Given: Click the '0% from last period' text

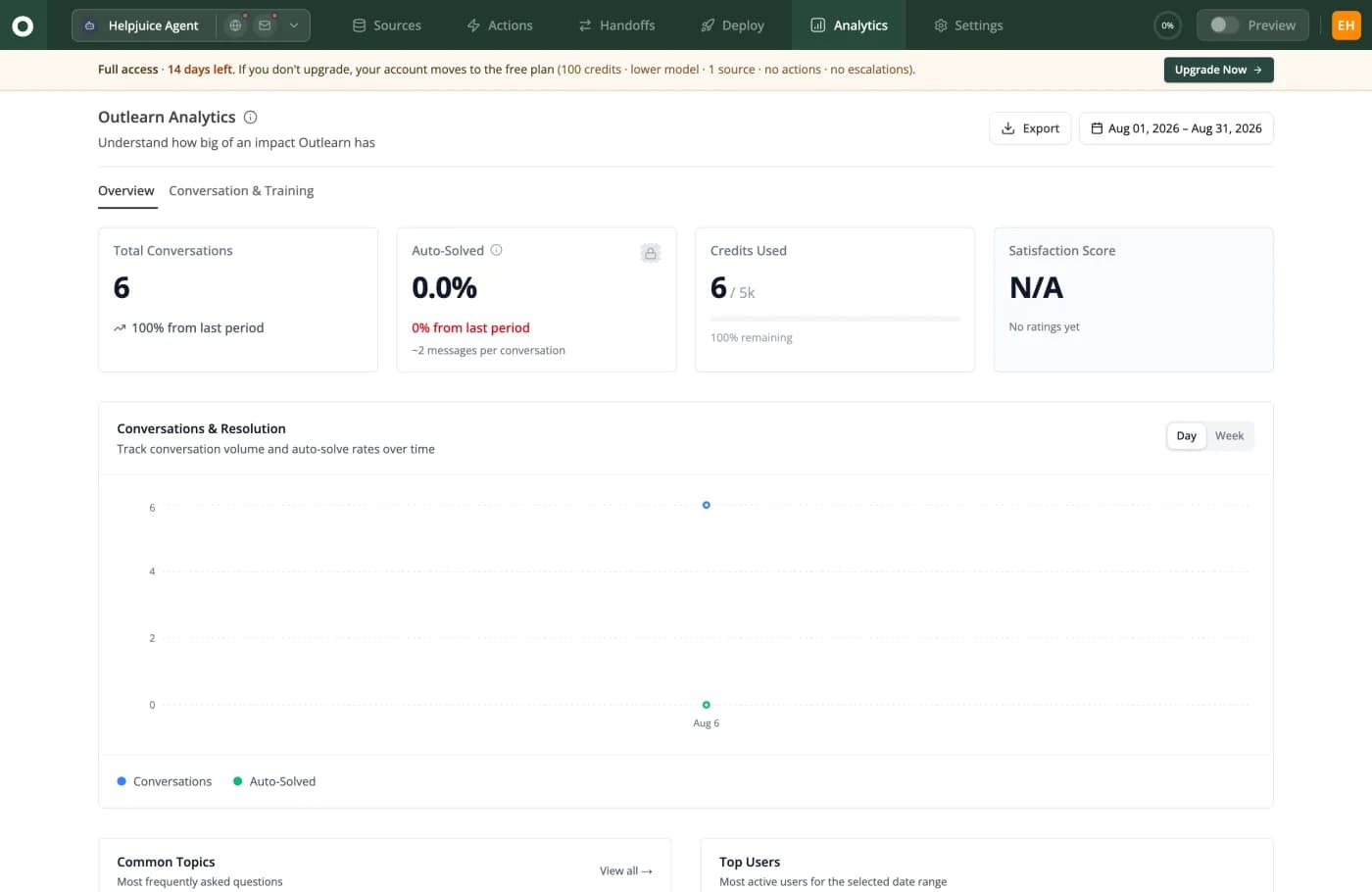Looking at the screenshot, I should point(470,328).
